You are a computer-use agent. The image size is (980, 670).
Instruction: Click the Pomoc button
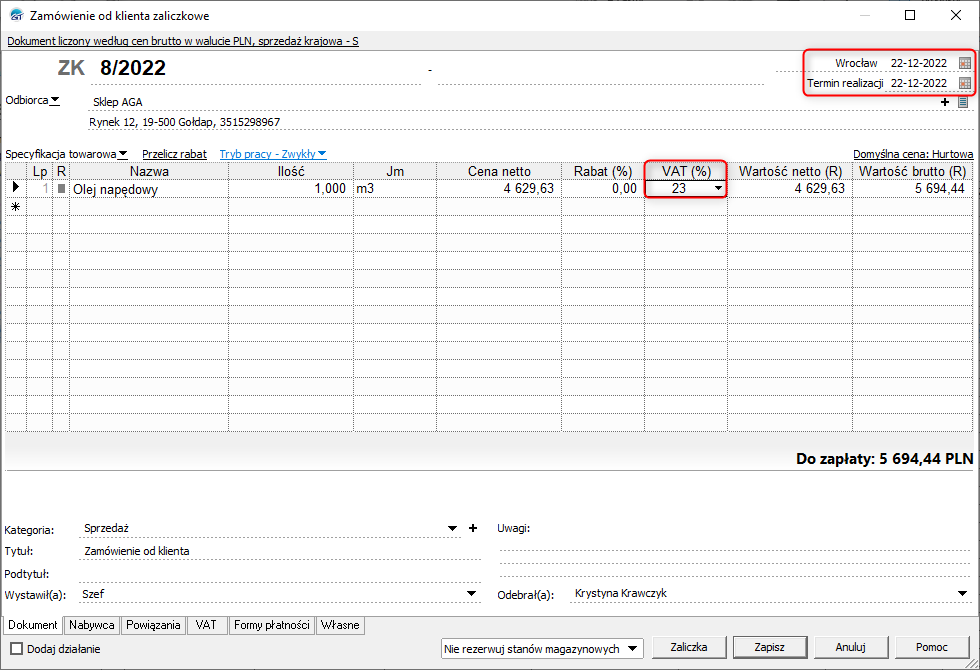pos(932,648)
